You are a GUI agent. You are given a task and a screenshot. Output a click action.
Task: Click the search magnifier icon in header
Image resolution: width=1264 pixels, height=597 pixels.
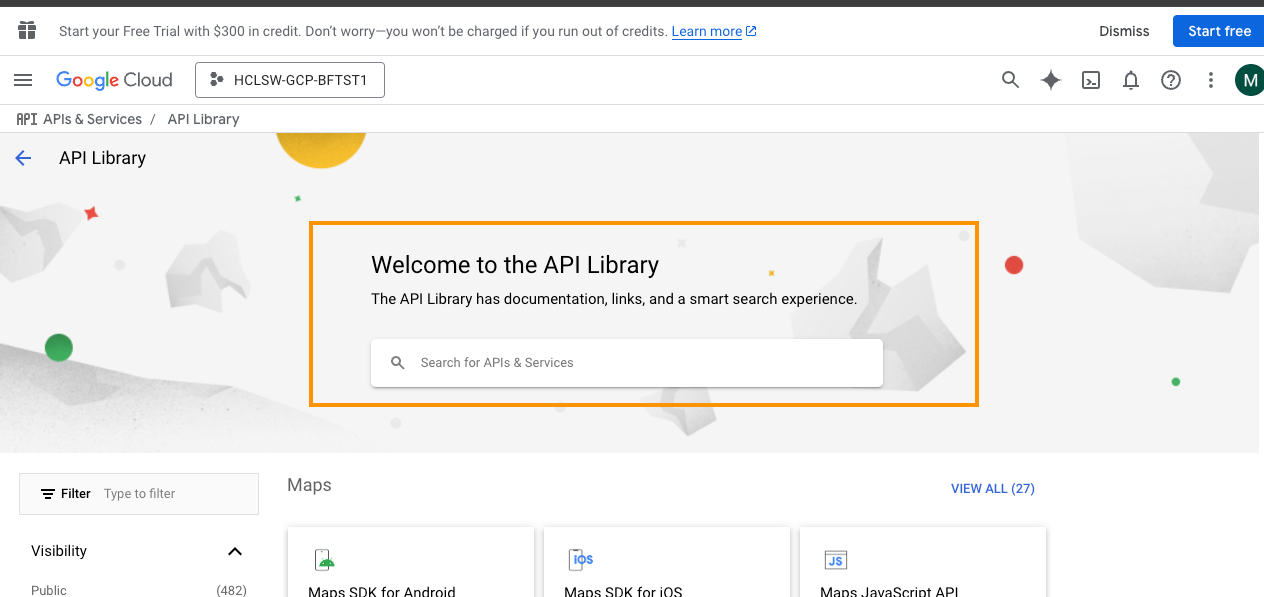pyautogui.click(x=1010, y=80)
